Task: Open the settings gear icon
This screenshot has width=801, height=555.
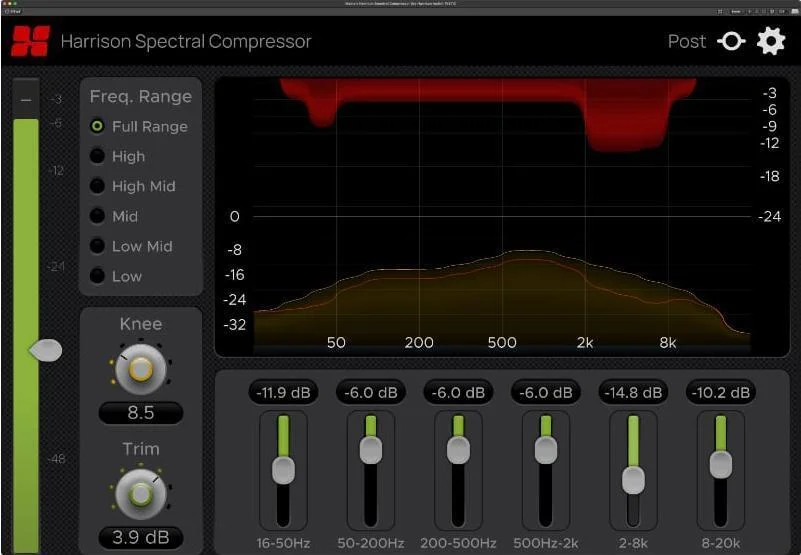Action: click(x=771, y=41)
